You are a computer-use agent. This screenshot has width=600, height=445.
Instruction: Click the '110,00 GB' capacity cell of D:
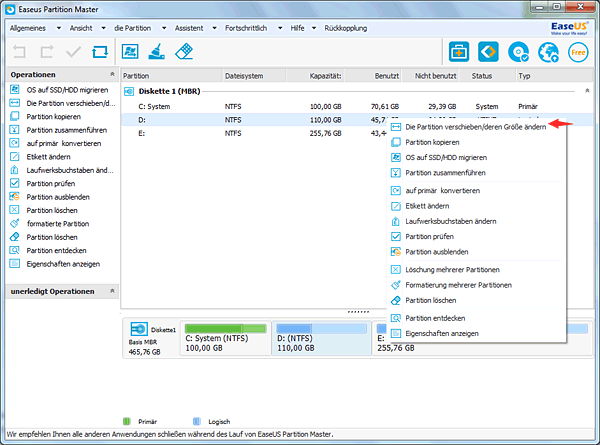click(x=325, y=120)
